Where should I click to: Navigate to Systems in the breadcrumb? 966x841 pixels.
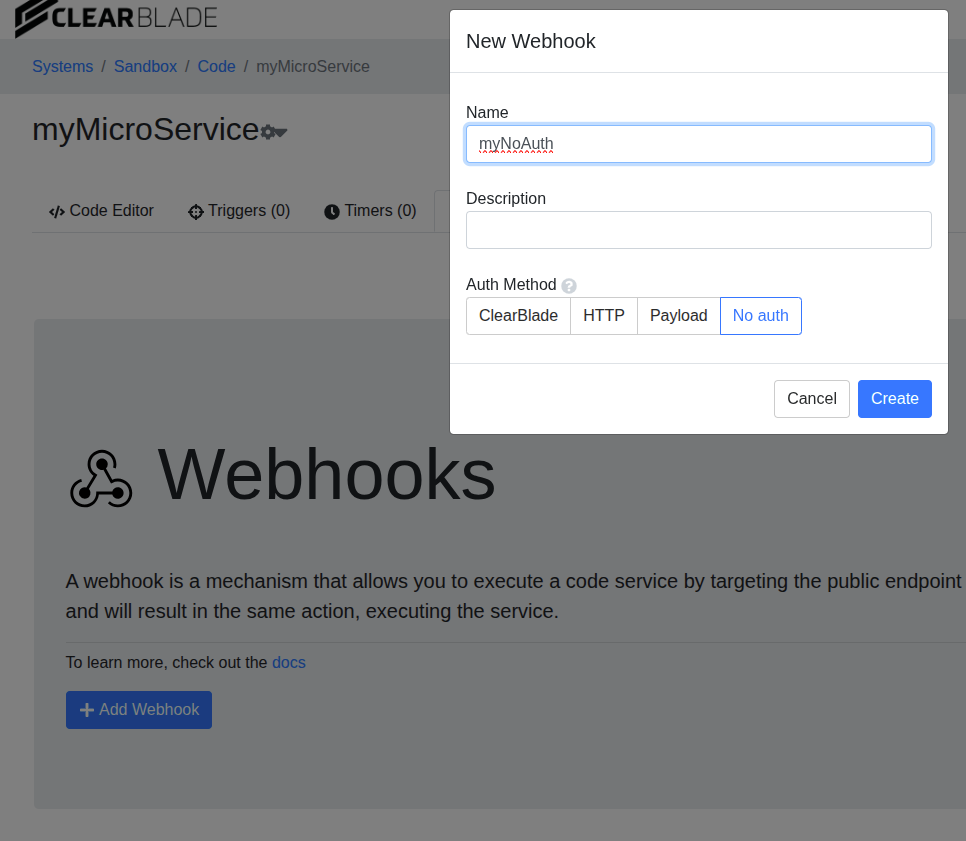pyautogui.click(x=62, y=67)
